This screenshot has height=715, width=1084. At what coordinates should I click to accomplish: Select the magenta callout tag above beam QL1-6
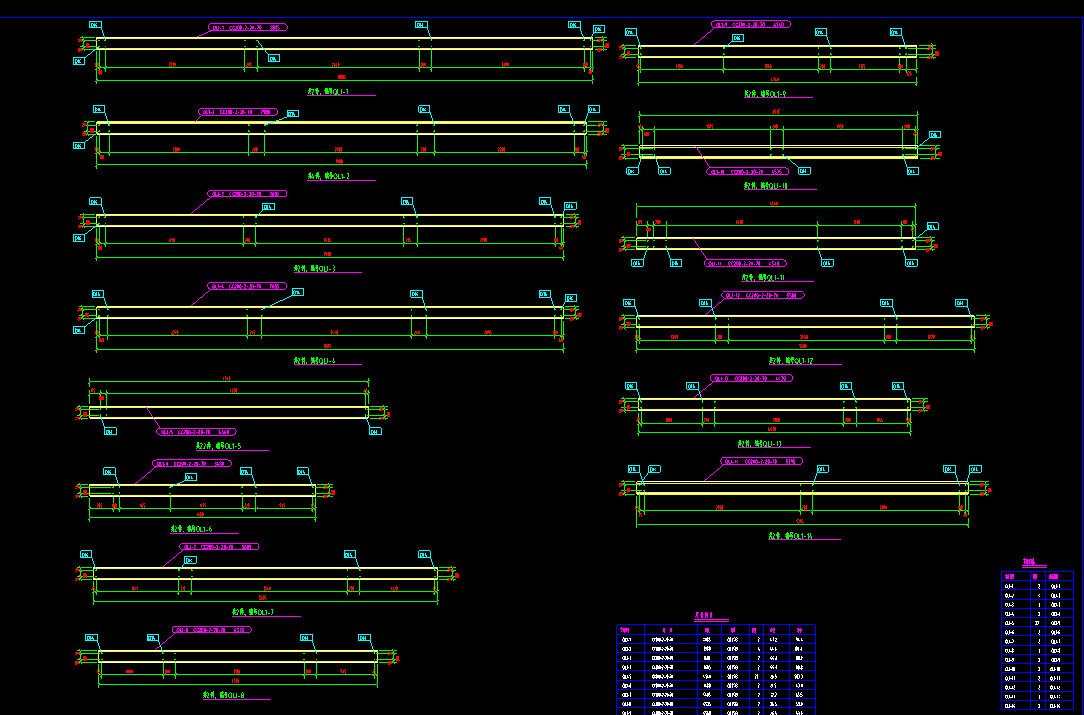pos(192,464)
